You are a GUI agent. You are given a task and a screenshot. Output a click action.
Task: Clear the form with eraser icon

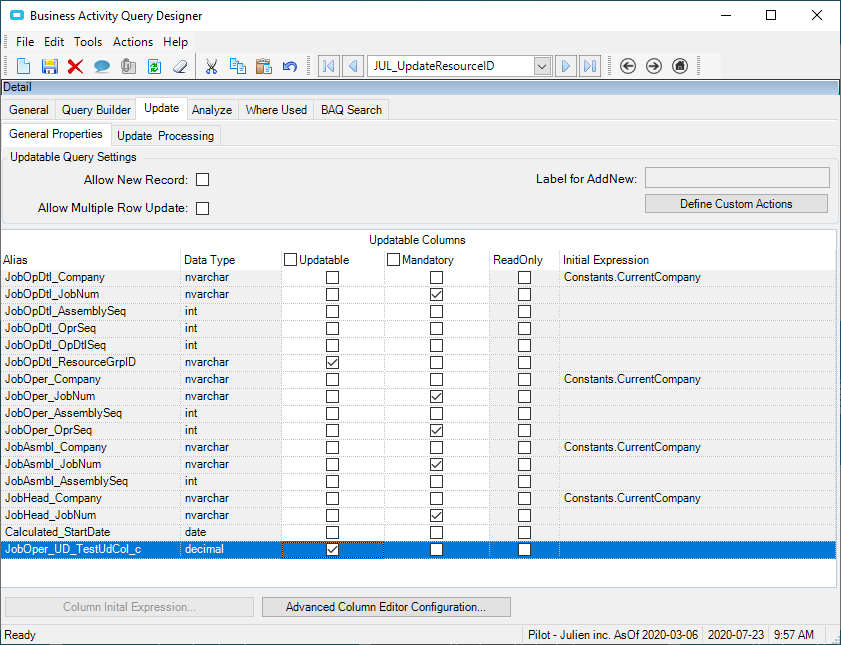click(x=180, y=66)
